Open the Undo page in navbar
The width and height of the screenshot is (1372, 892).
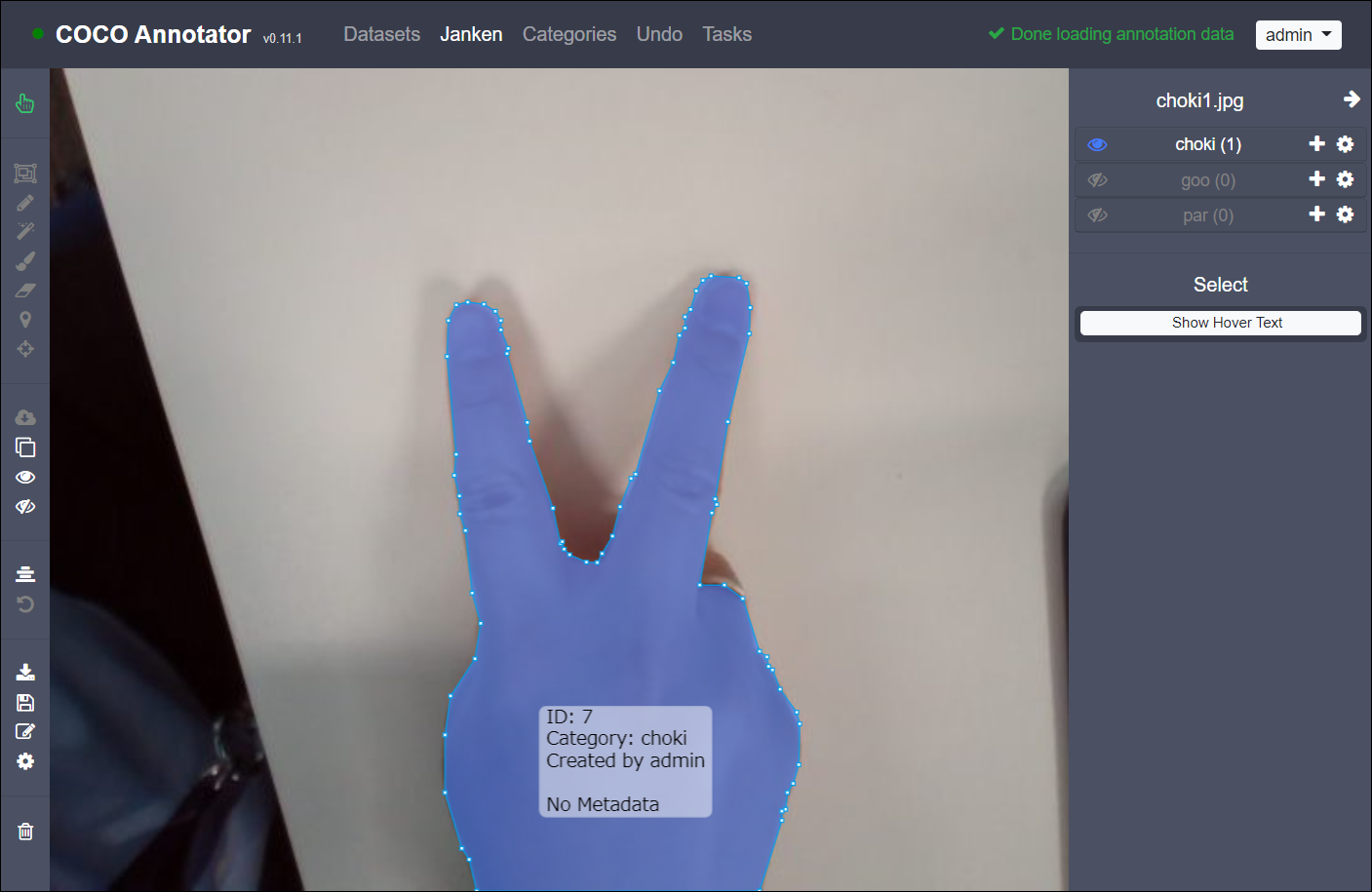[x=659, y=34]
